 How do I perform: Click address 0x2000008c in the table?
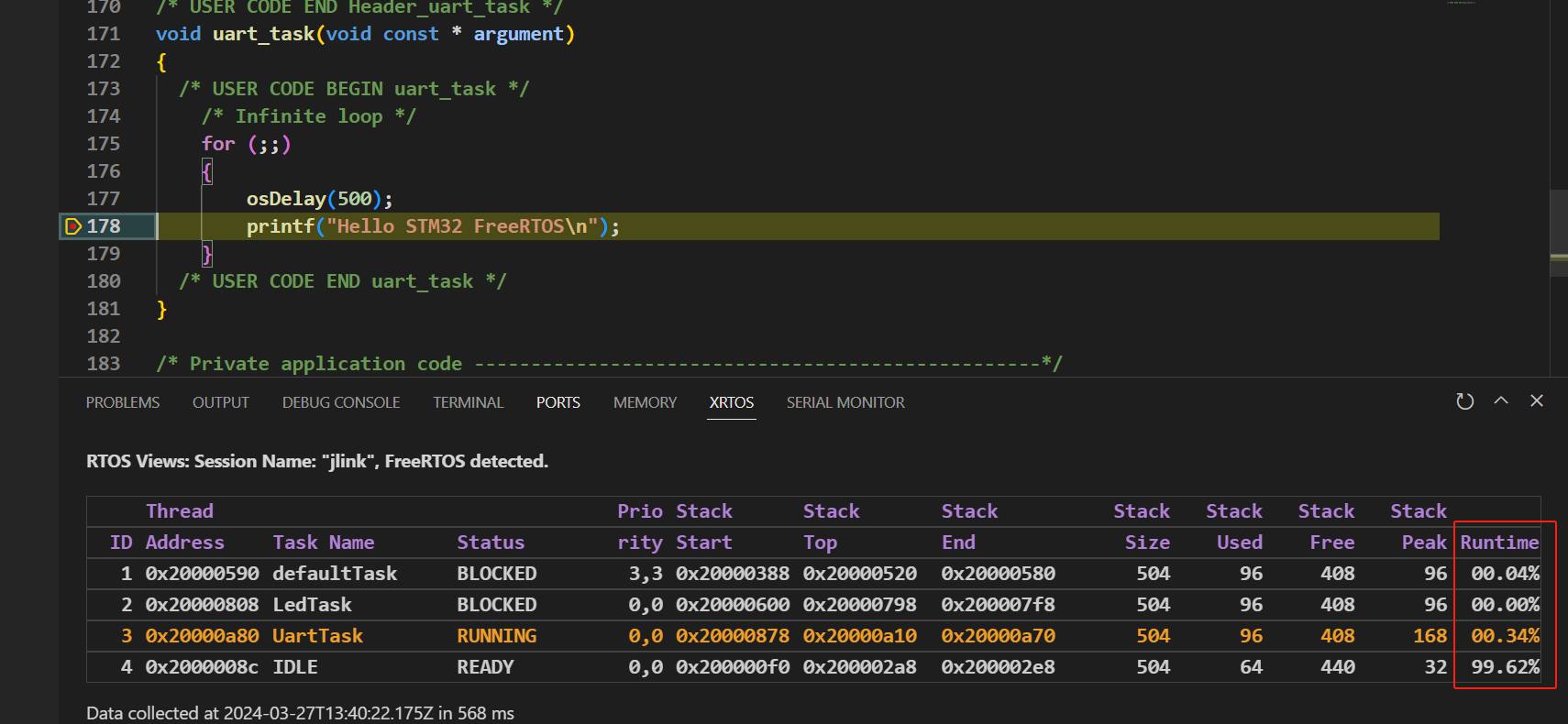[x=202, y=667]
